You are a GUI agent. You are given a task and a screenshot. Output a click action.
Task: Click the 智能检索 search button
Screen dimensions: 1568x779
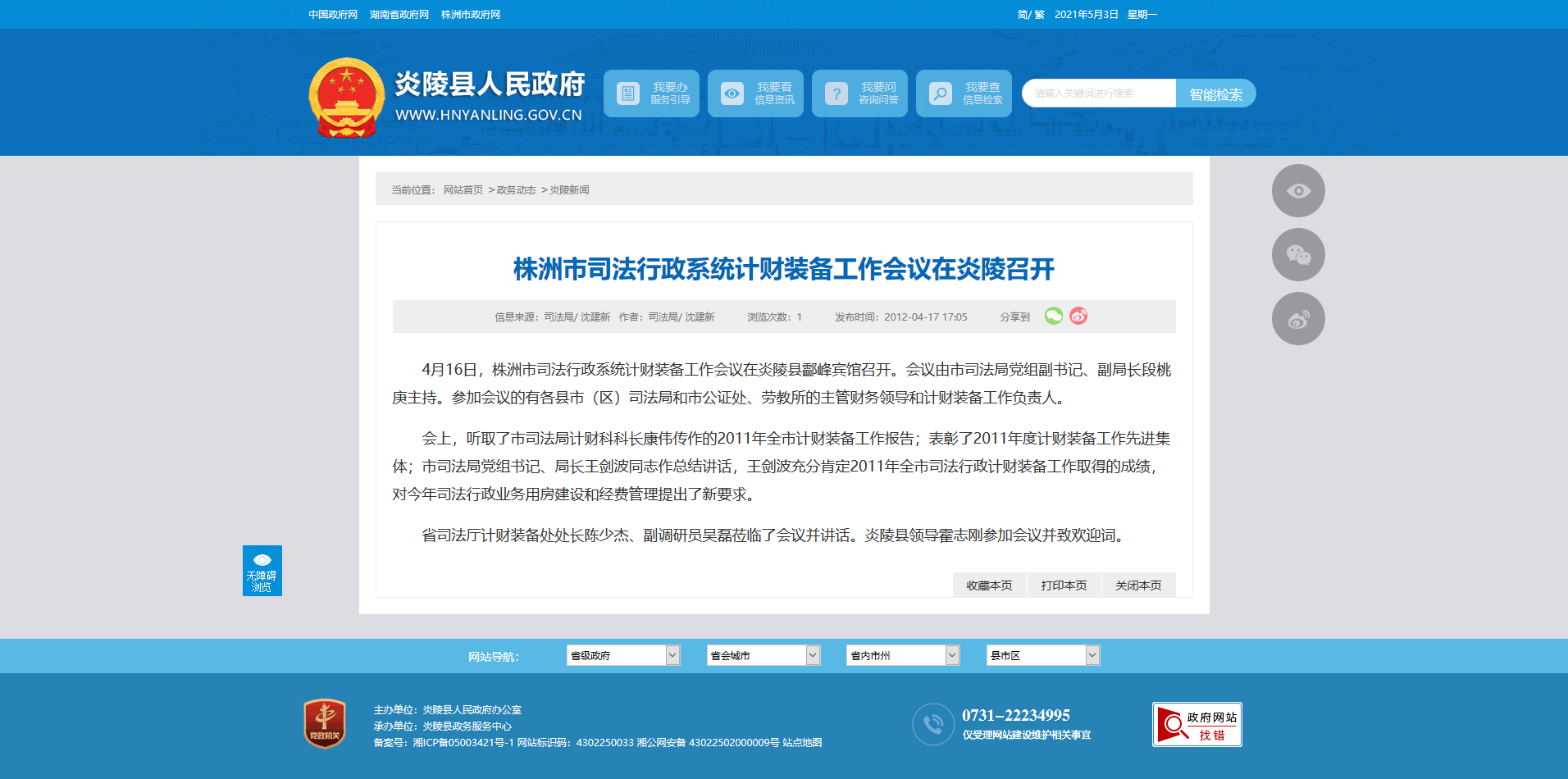tap(1215, 94)
